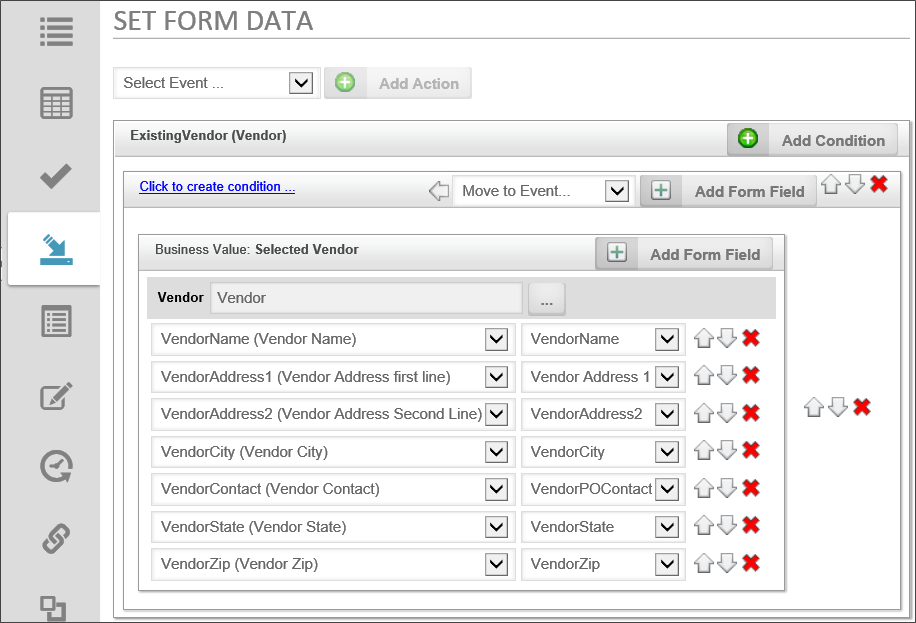Click the pencil edit sidebar icon
The width and height of the screenshot is (916, 623).
[x=56, y=395]
